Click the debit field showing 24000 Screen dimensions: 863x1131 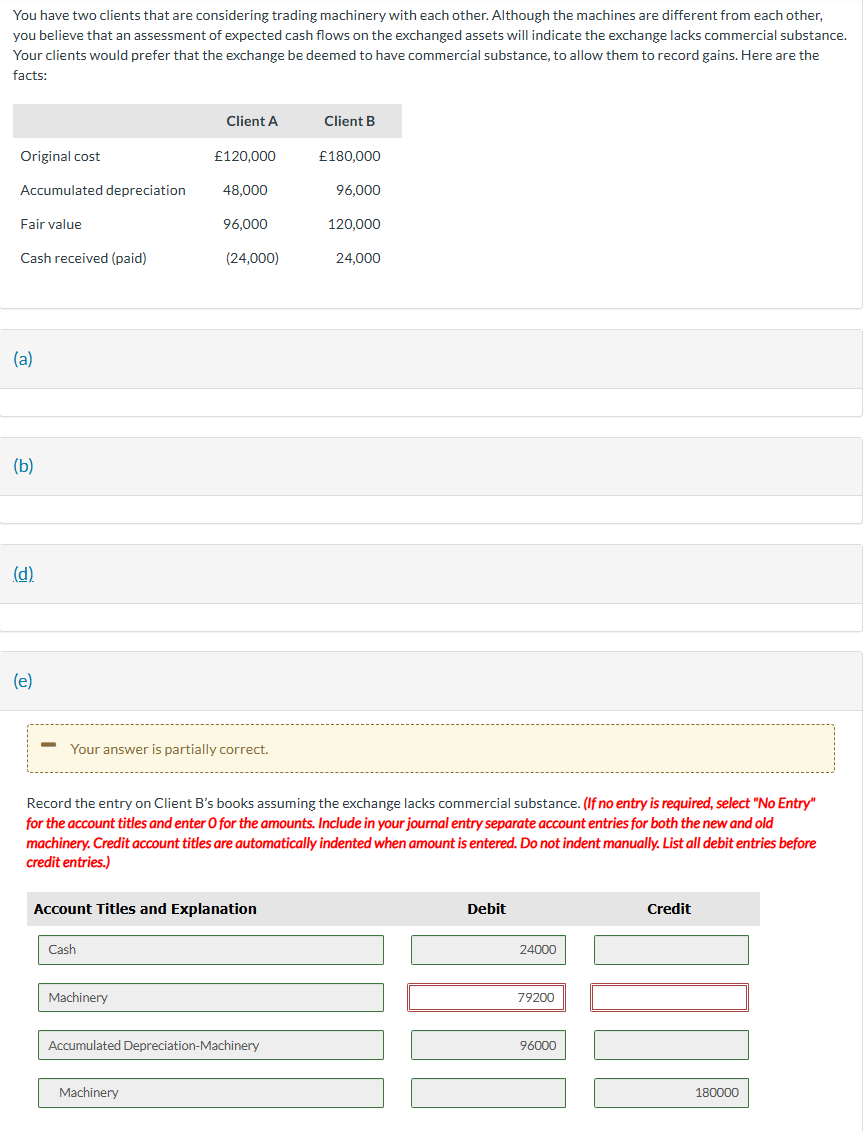click(x=489, y=950)
